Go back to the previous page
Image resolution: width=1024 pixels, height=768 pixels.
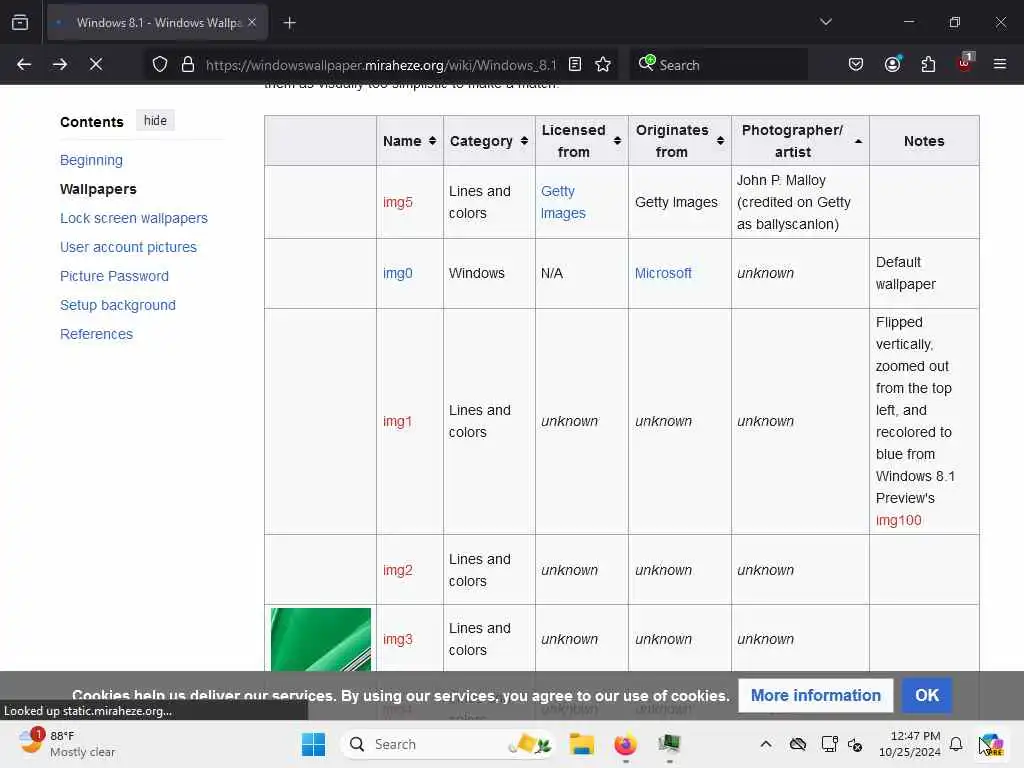click(x=24, y=64)
